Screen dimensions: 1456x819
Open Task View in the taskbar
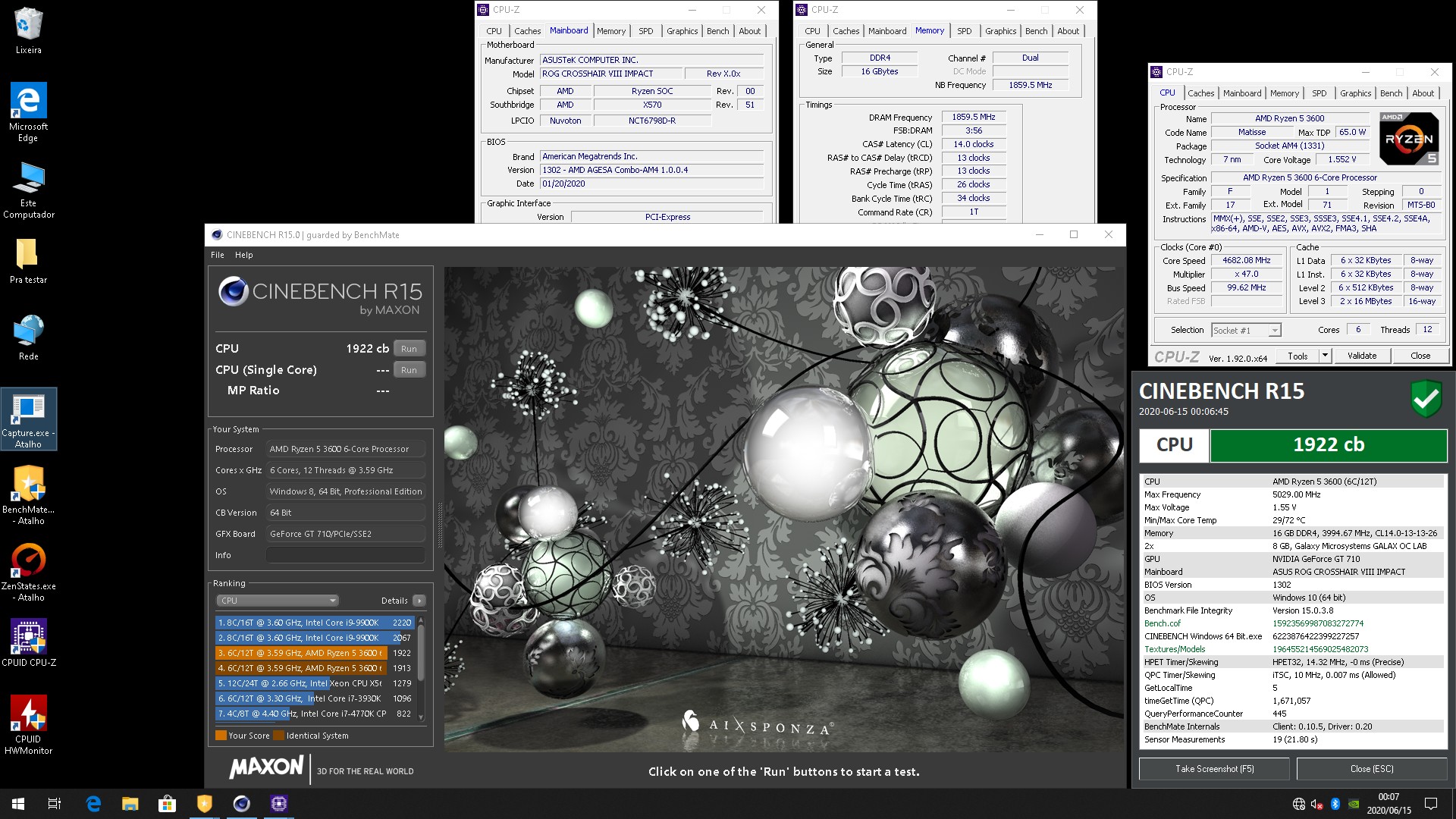55,804
